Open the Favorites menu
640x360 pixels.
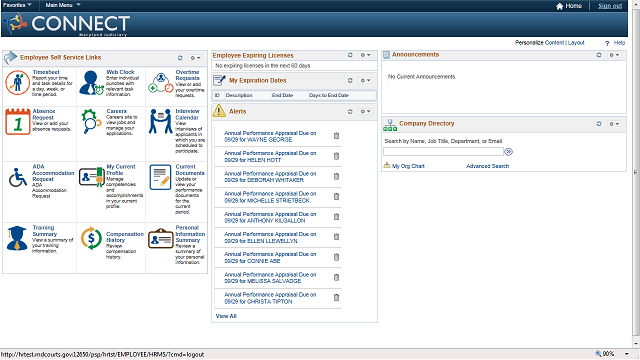[x=17, y=5]
